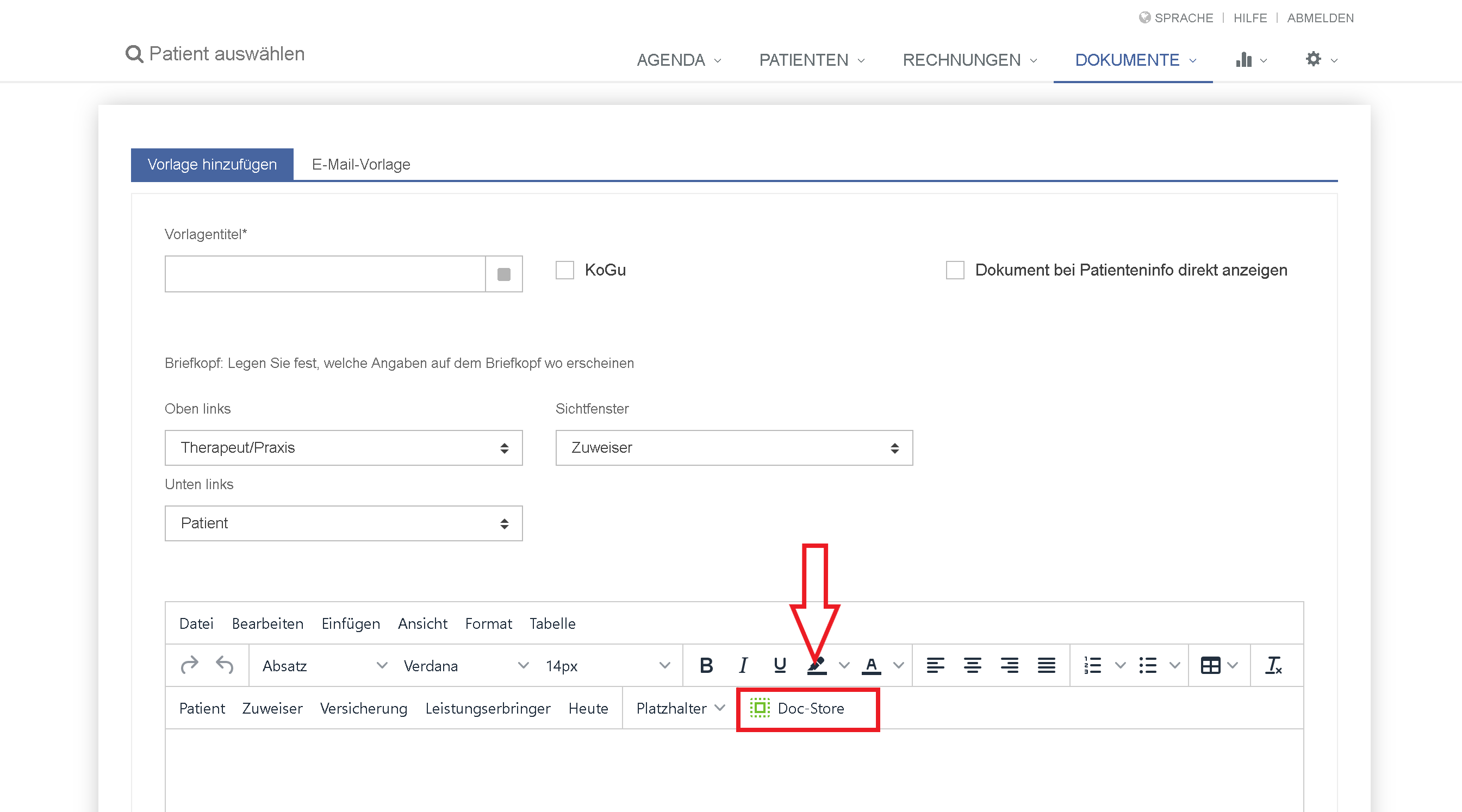
Task: Open the AGENDA menu
Action: tap(680, 60)
